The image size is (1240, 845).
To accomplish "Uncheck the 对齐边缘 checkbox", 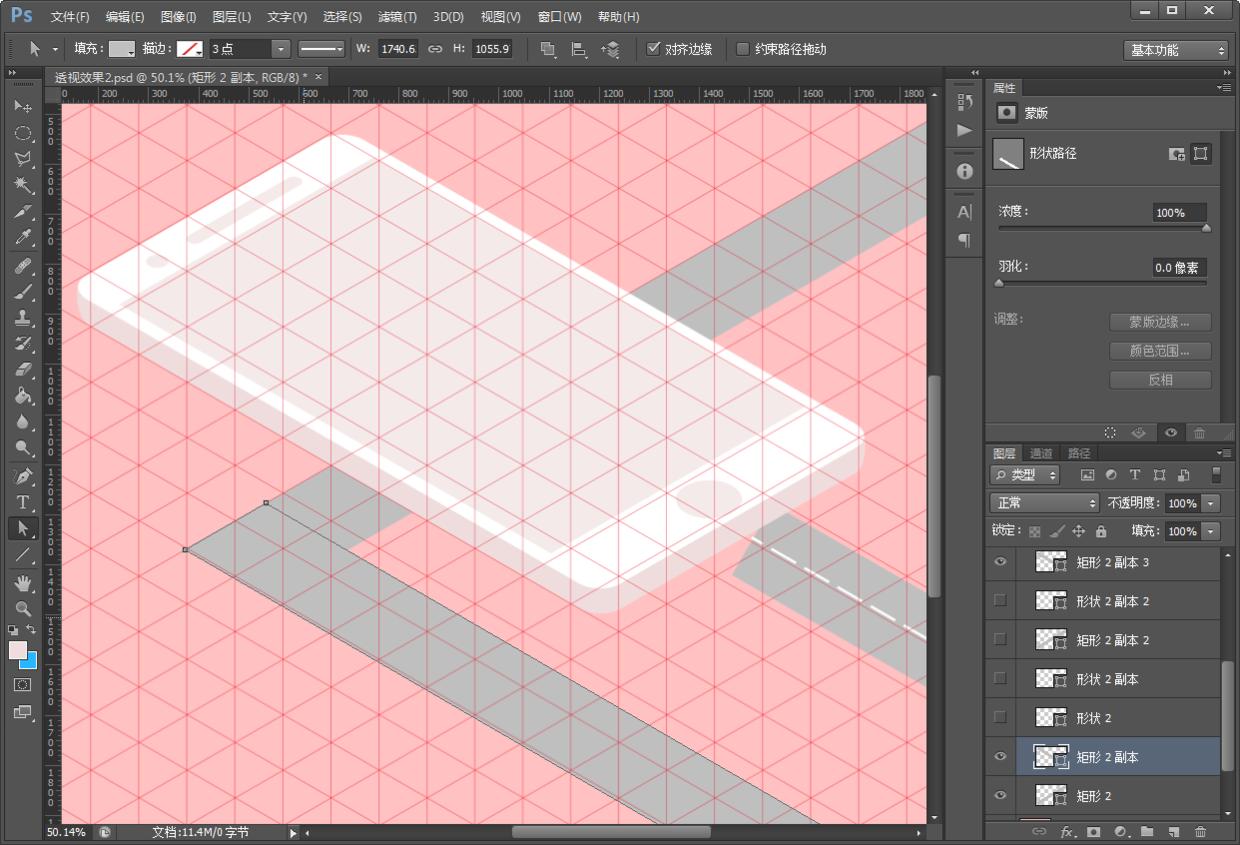I will 654,49.
